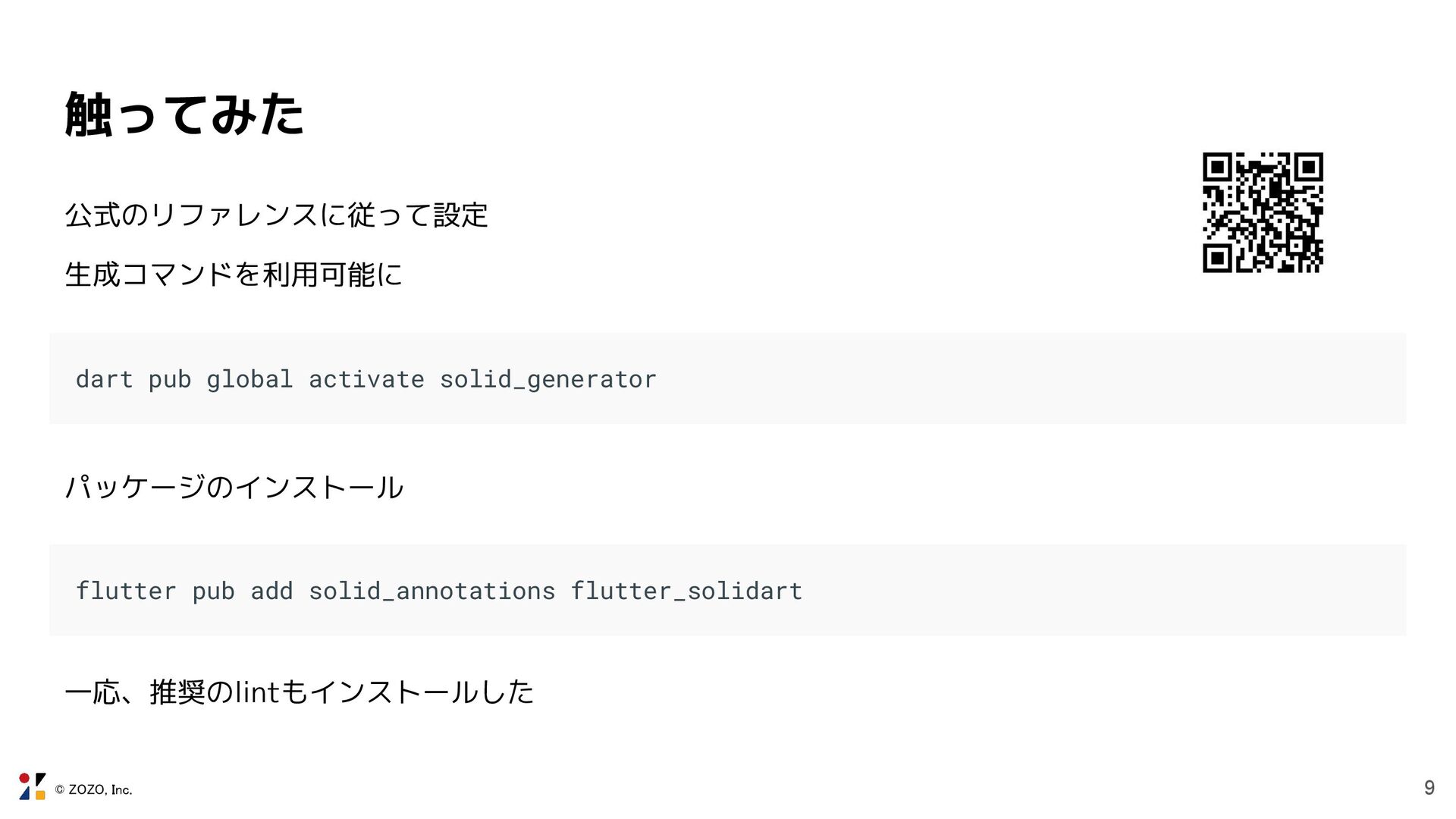Click the word dart in the first command
The width and height of the screenshot is (1456, 819).
click(x=104, y=379)
